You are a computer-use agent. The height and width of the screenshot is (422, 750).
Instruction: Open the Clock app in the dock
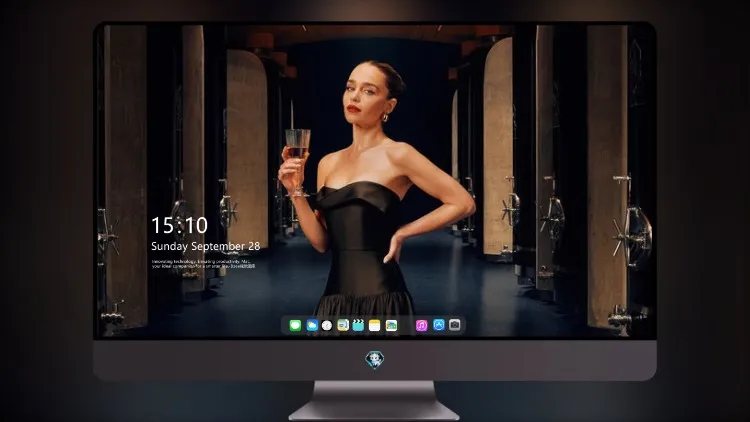(327, 325)
